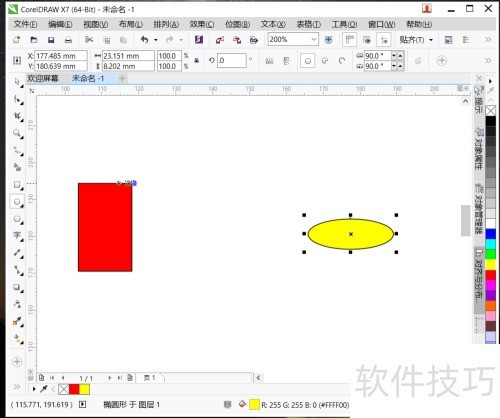Choose the full Ellipse shape mode

click(308, 61)
